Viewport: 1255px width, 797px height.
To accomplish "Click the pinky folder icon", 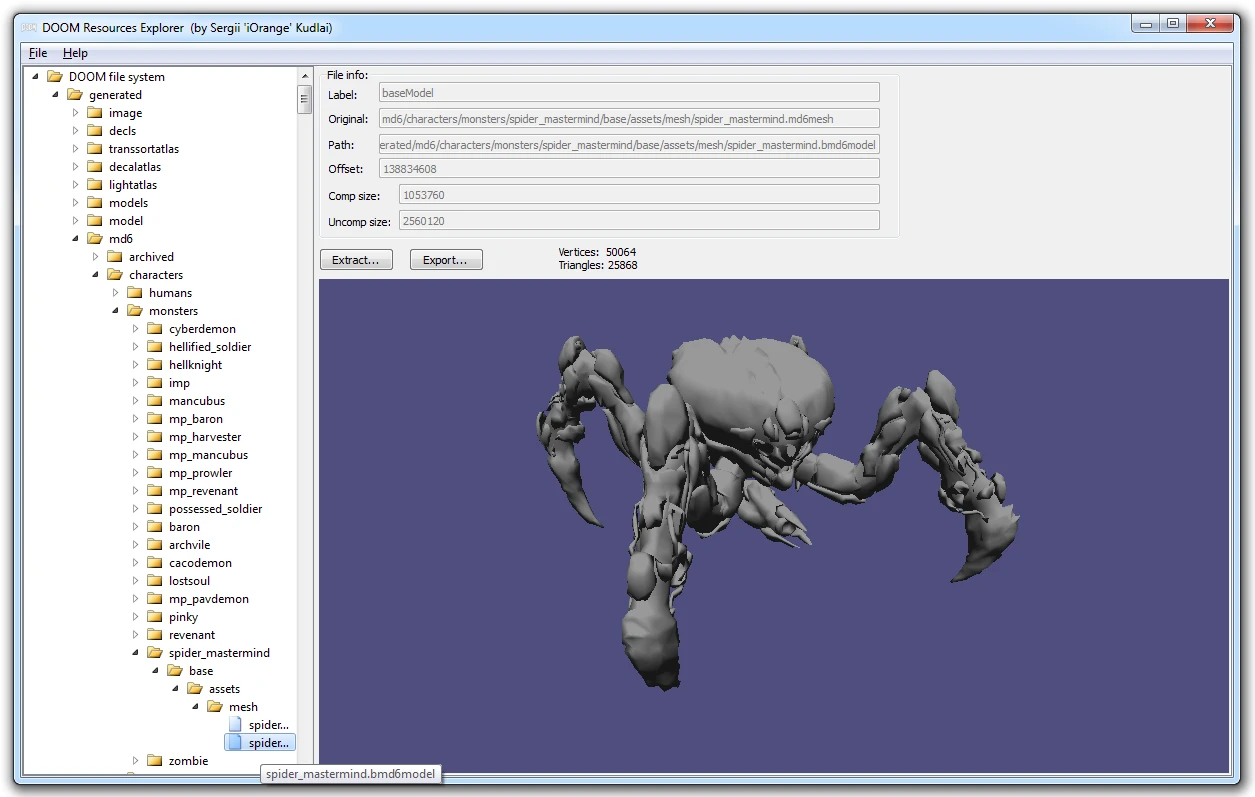I will pos(152,616).
